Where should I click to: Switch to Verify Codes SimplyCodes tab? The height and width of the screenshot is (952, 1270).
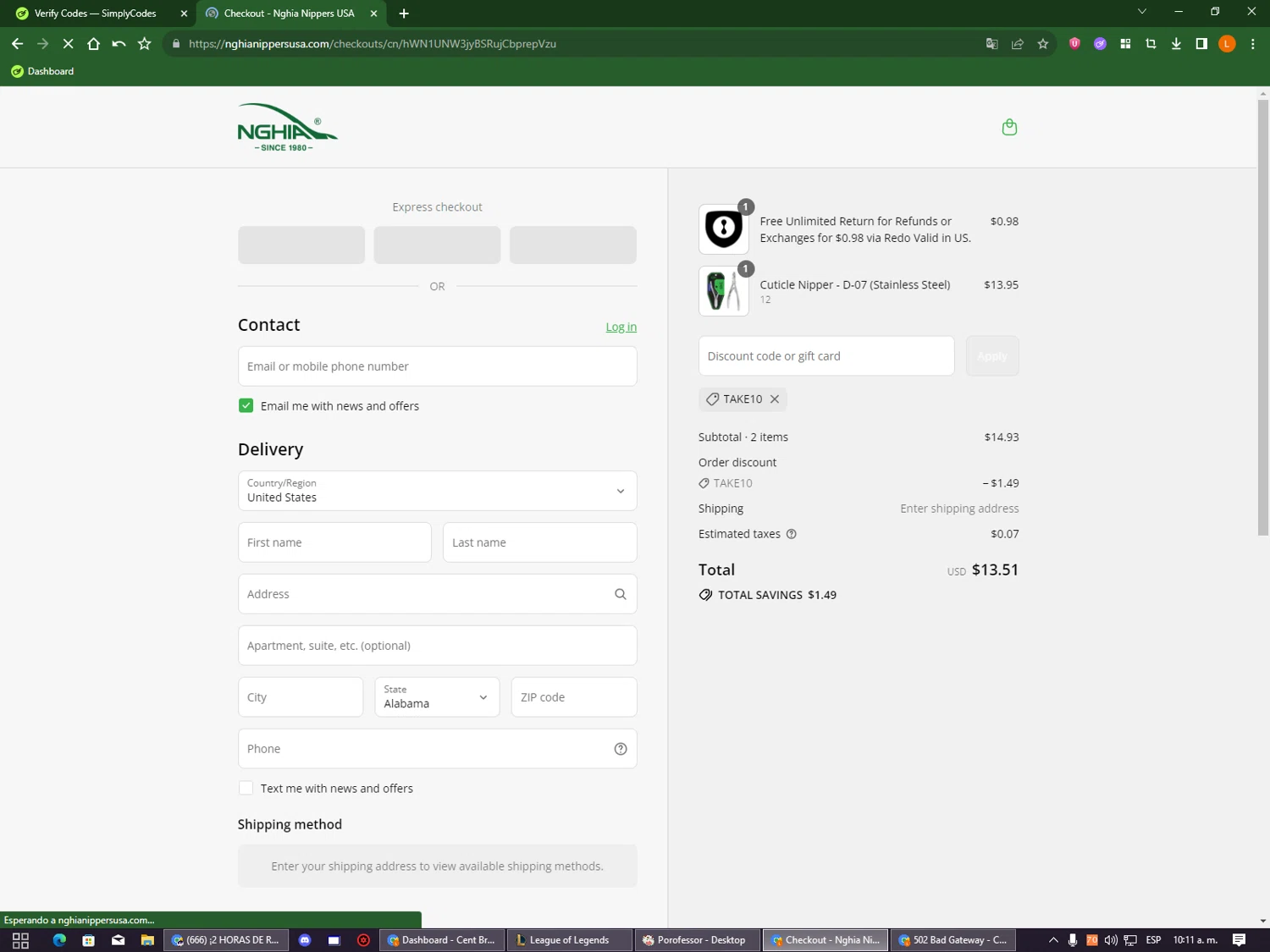coord(96,14)
